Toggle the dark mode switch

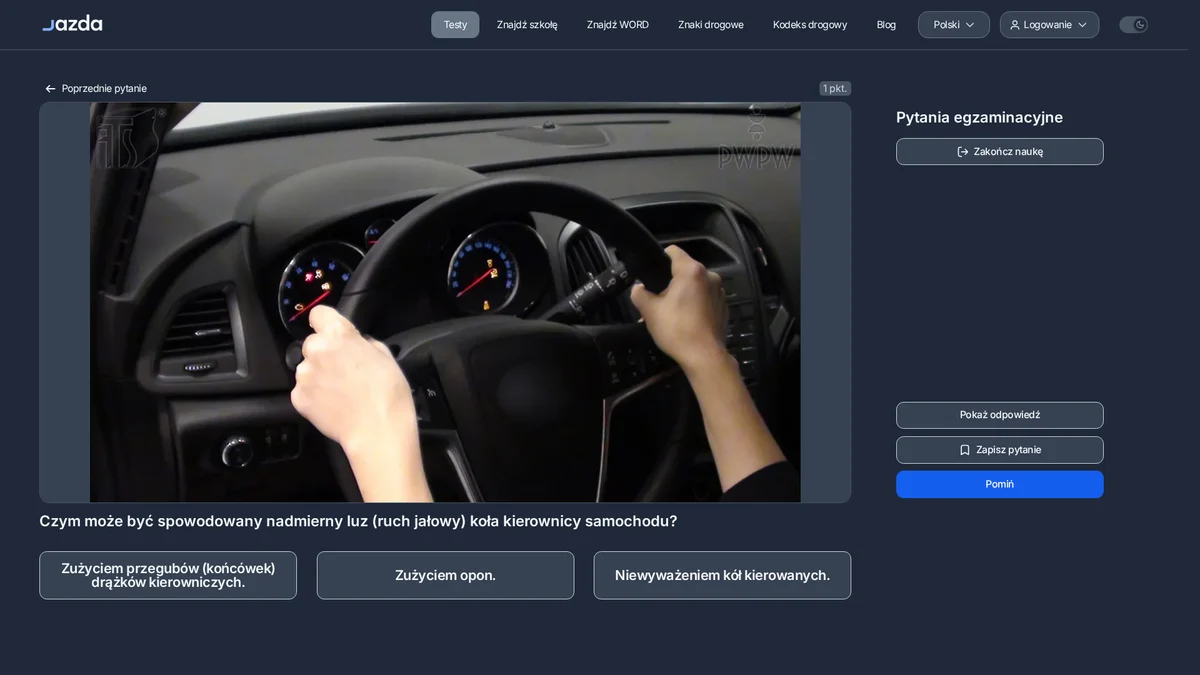tap(1133, 25)
